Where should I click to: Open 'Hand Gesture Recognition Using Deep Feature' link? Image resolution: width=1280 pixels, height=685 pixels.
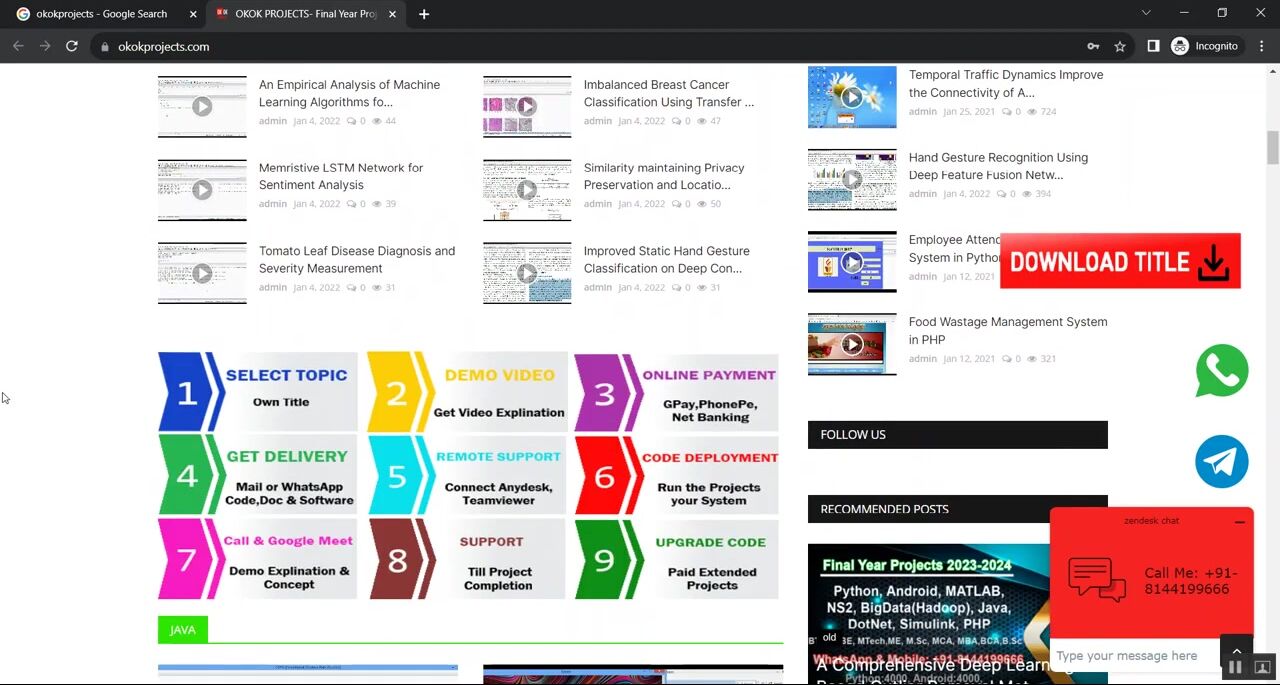click(x=998, y=166)
